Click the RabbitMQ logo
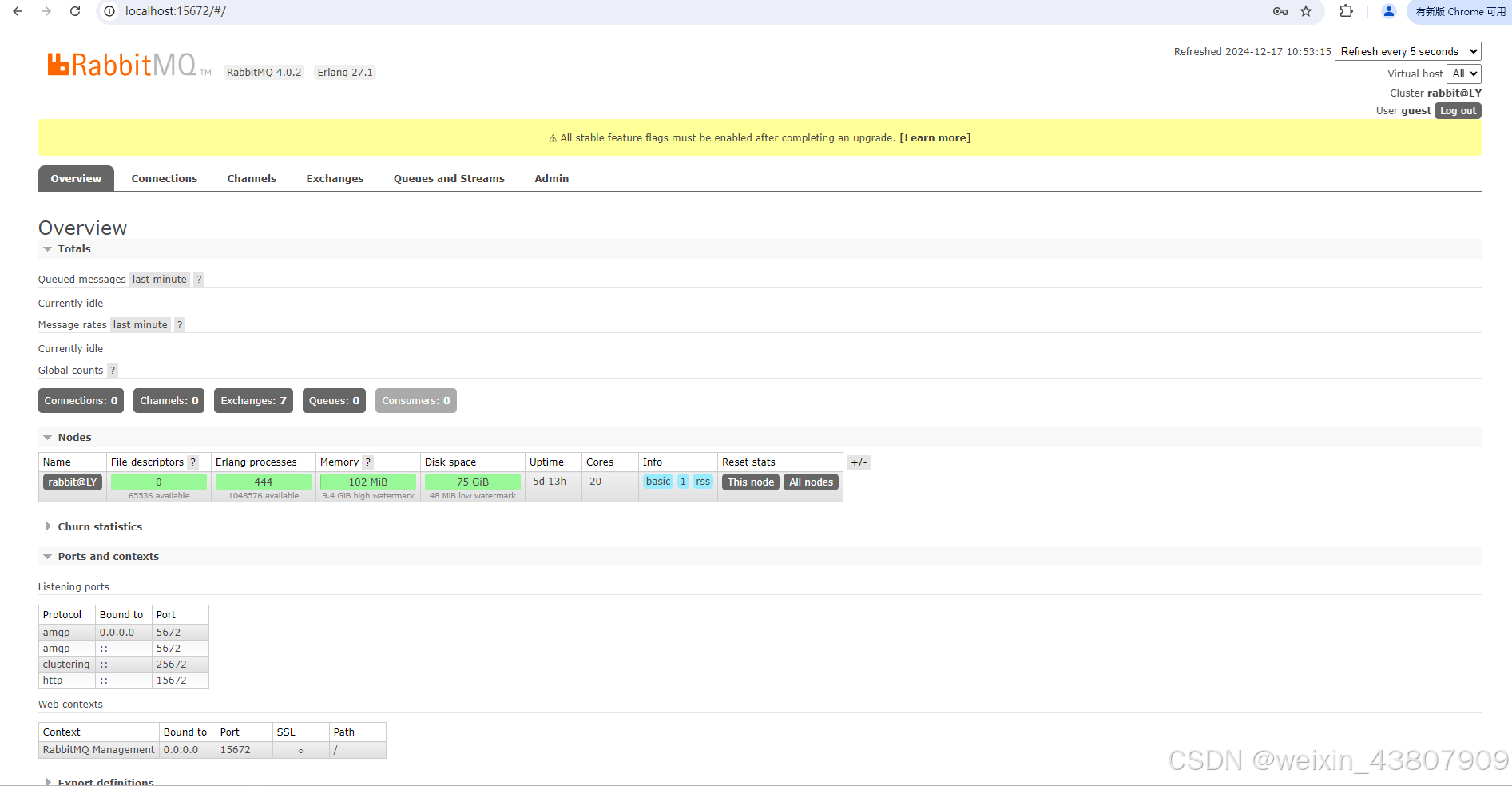 pos(128,65)
